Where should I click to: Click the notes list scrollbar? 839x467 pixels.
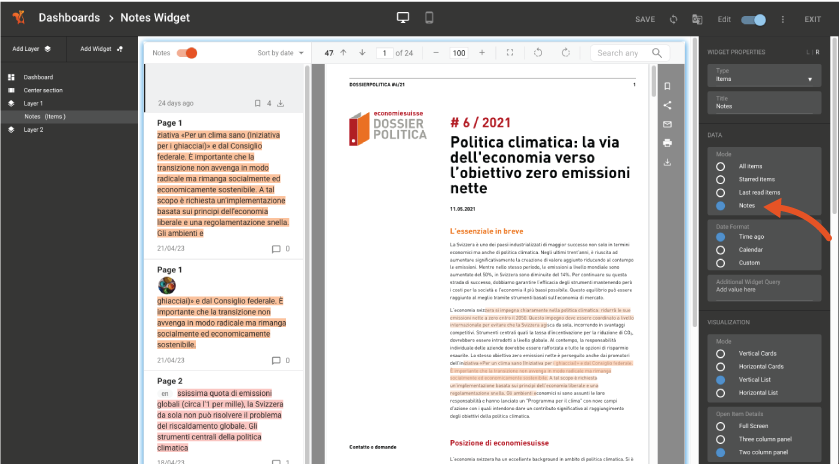[307, 264]
